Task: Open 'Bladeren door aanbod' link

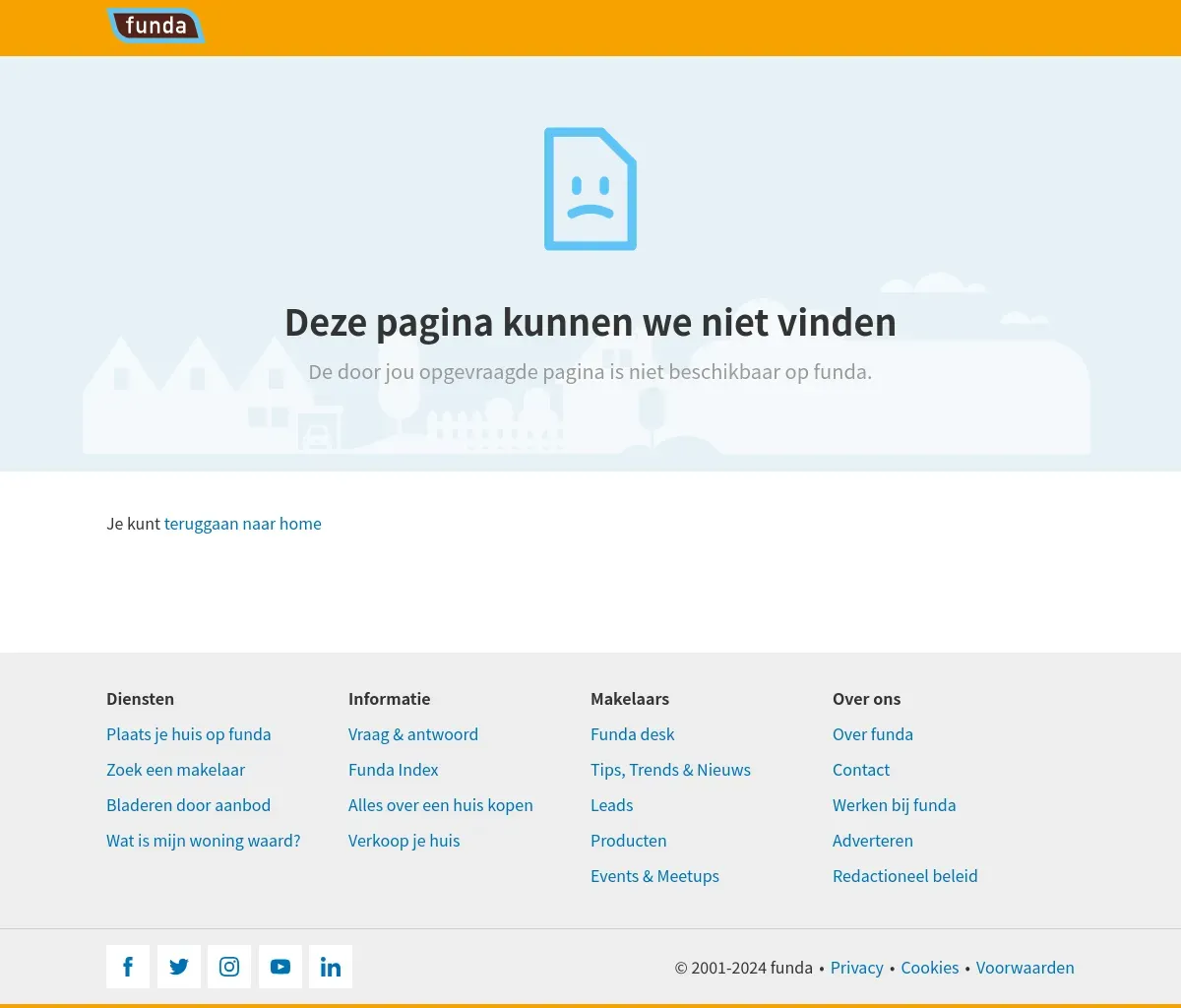Action: (189, 805)
